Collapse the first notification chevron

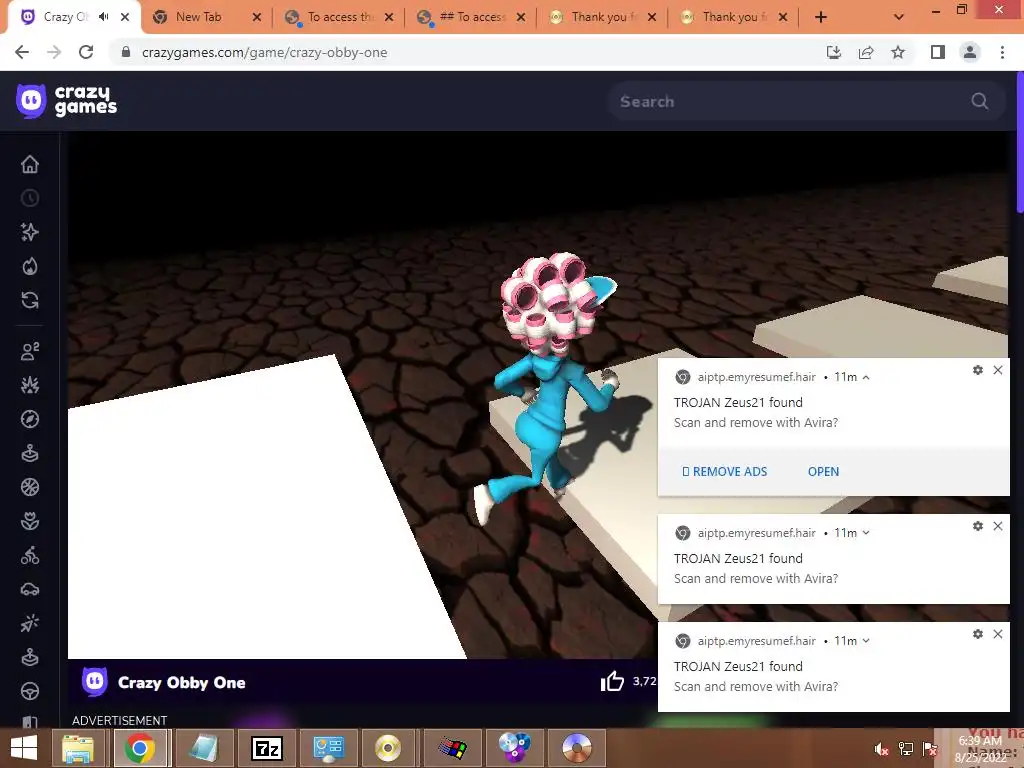(x=866, y=377)
